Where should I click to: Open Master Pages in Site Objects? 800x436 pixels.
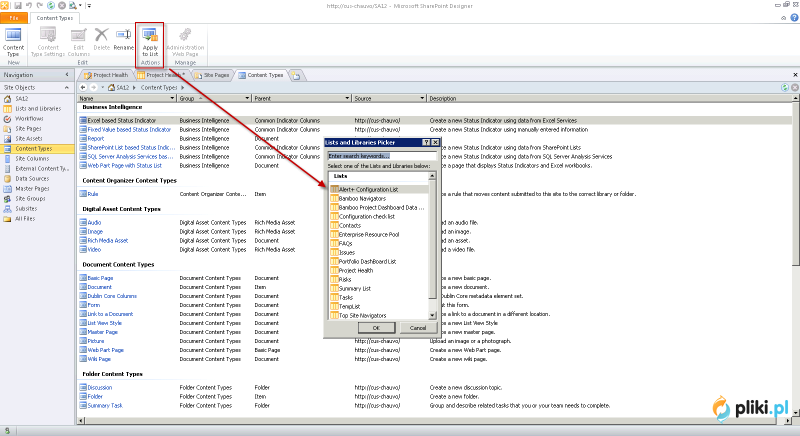[32, 189]
